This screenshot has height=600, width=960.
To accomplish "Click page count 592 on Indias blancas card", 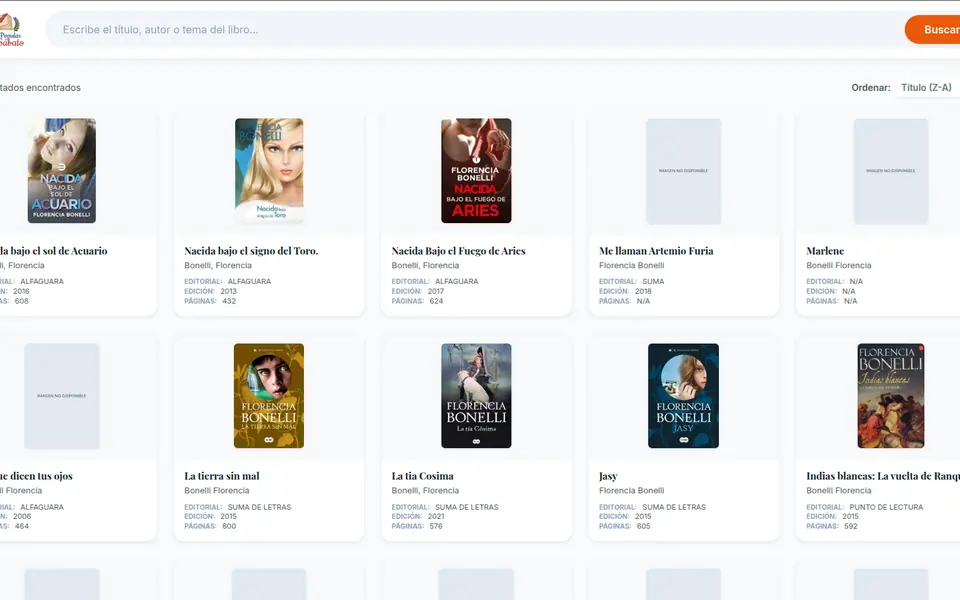I will (850, 527).
